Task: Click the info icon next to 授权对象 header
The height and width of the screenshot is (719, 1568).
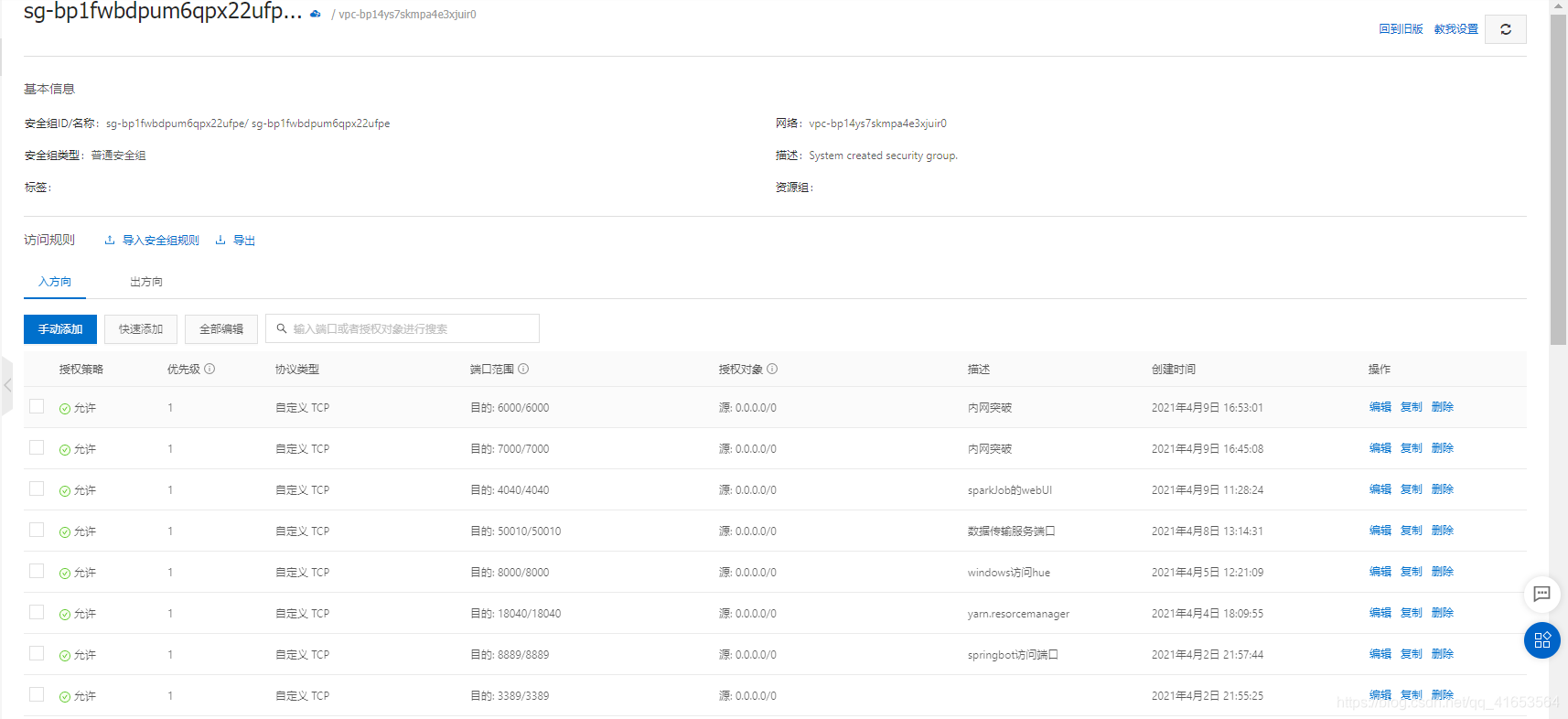Action: pos(772,369)
